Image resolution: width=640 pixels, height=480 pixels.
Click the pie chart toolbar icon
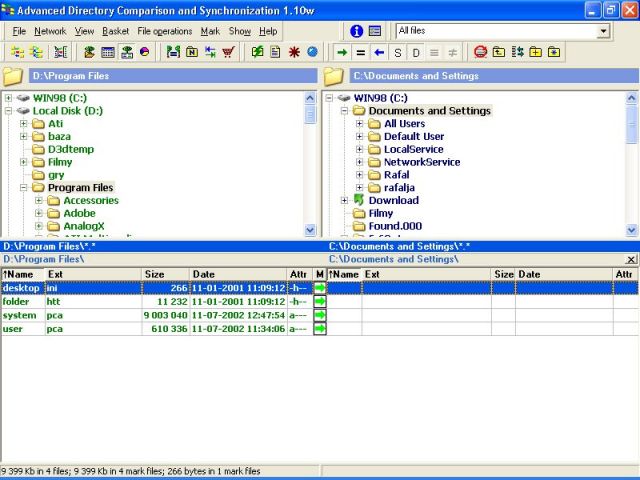pos(143,52)
